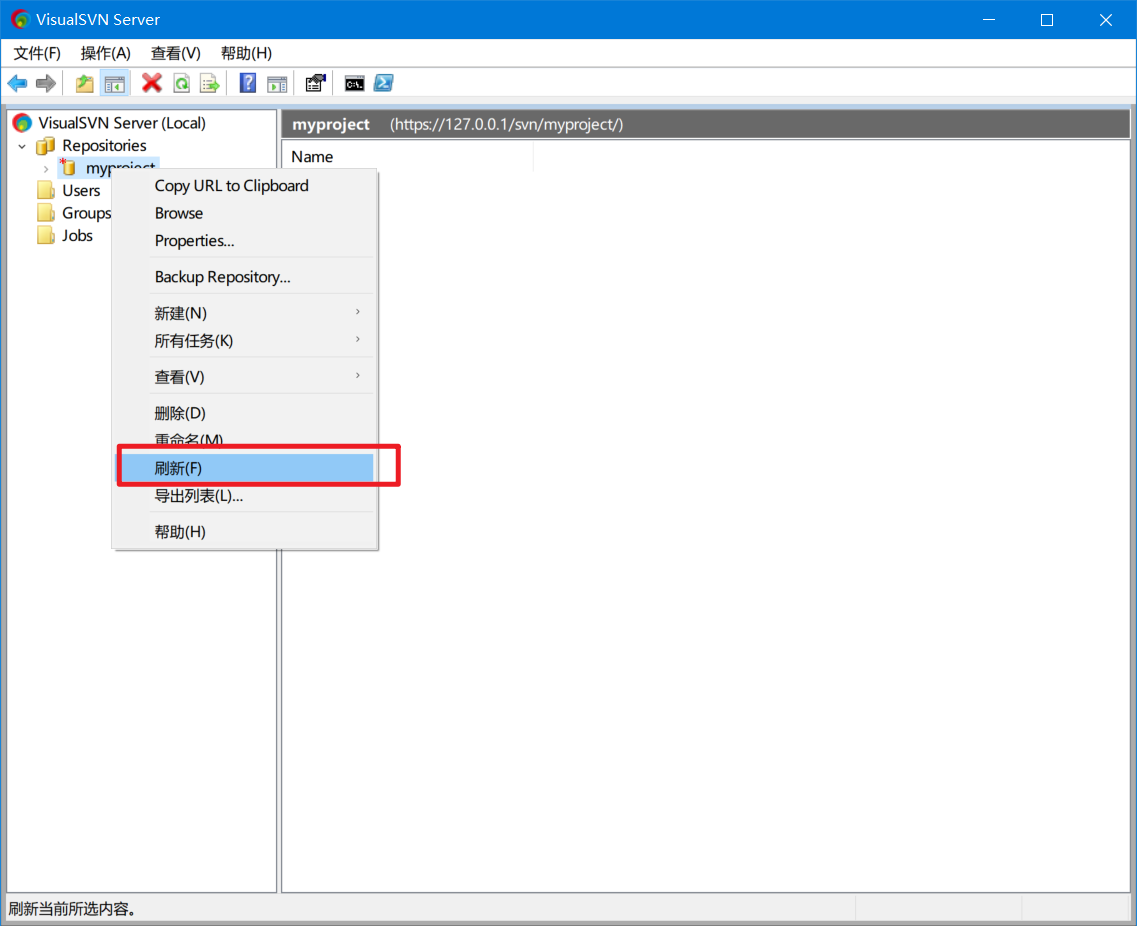Viewport: 1137px width, 926px height.
Task: Select the Repositories tree label
Action: 104,146
